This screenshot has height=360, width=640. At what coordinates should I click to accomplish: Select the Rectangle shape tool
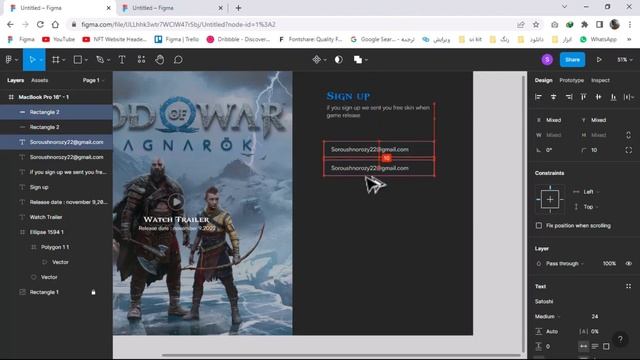click(x=78, y=60)
